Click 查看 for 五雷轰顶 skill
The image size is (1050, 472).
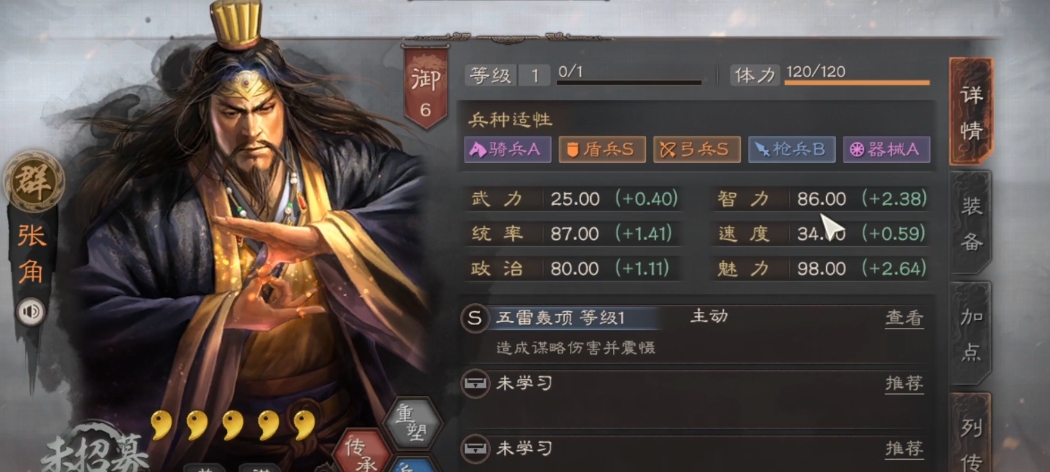[905, 319]
